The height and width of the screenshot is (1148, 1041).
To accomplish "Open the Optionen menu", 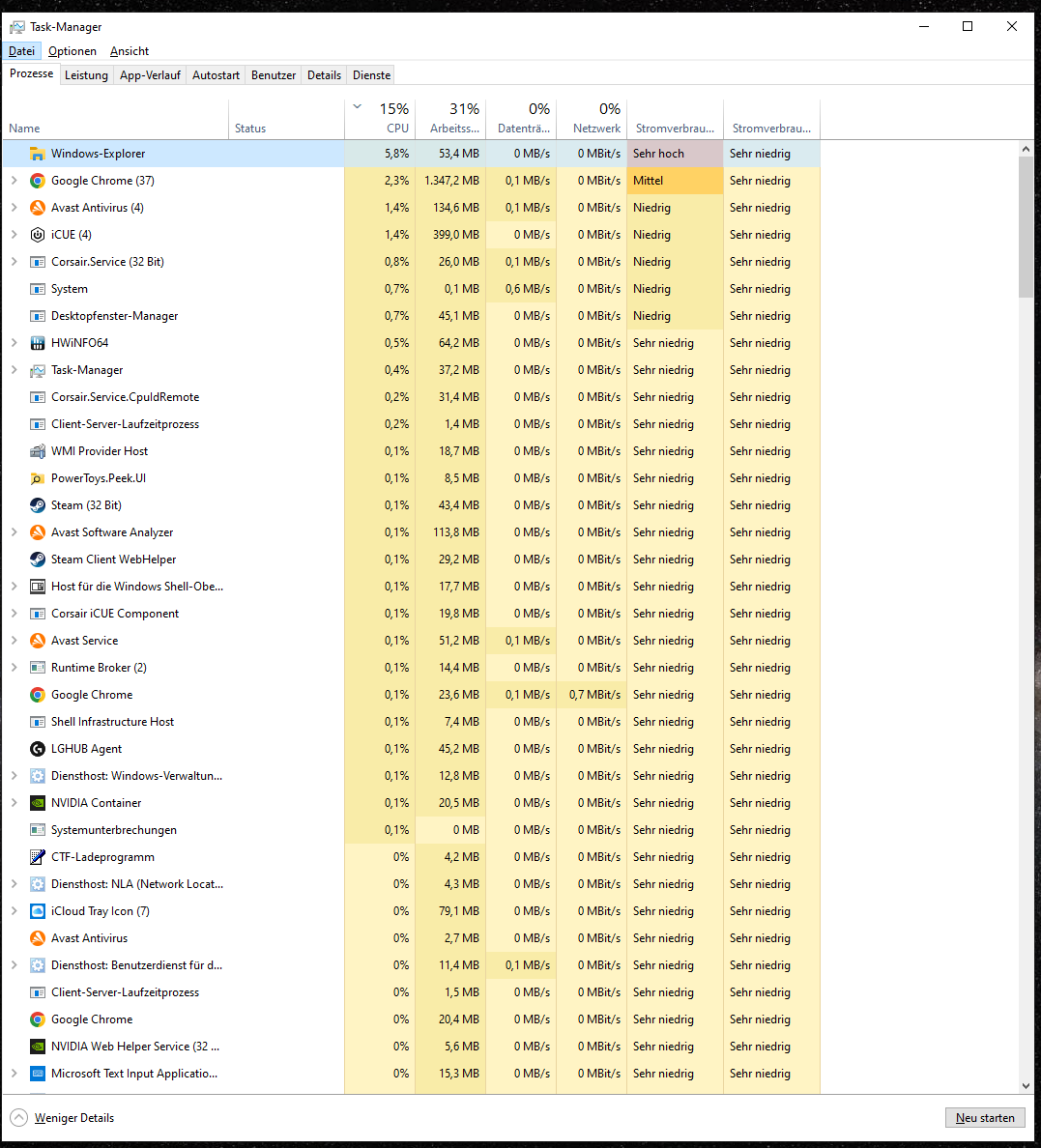I will (72, 51).
